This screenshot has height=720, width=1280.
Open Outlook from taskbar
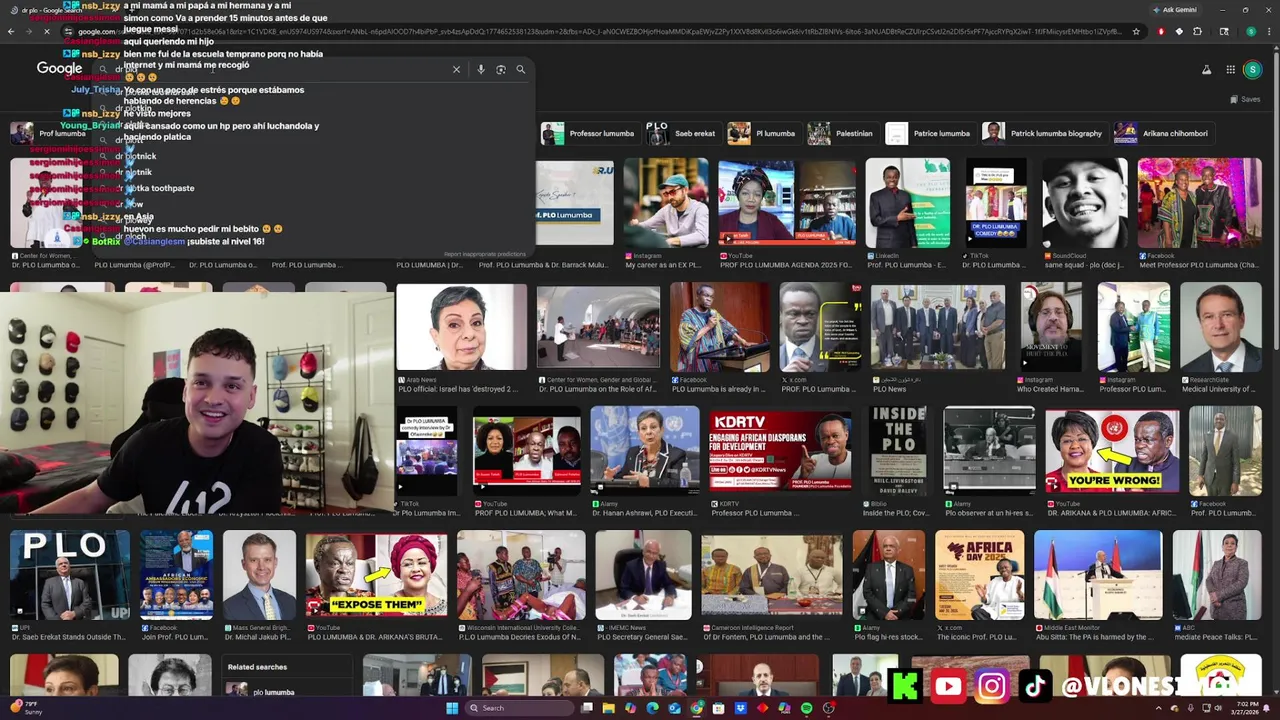click(674, 708)
